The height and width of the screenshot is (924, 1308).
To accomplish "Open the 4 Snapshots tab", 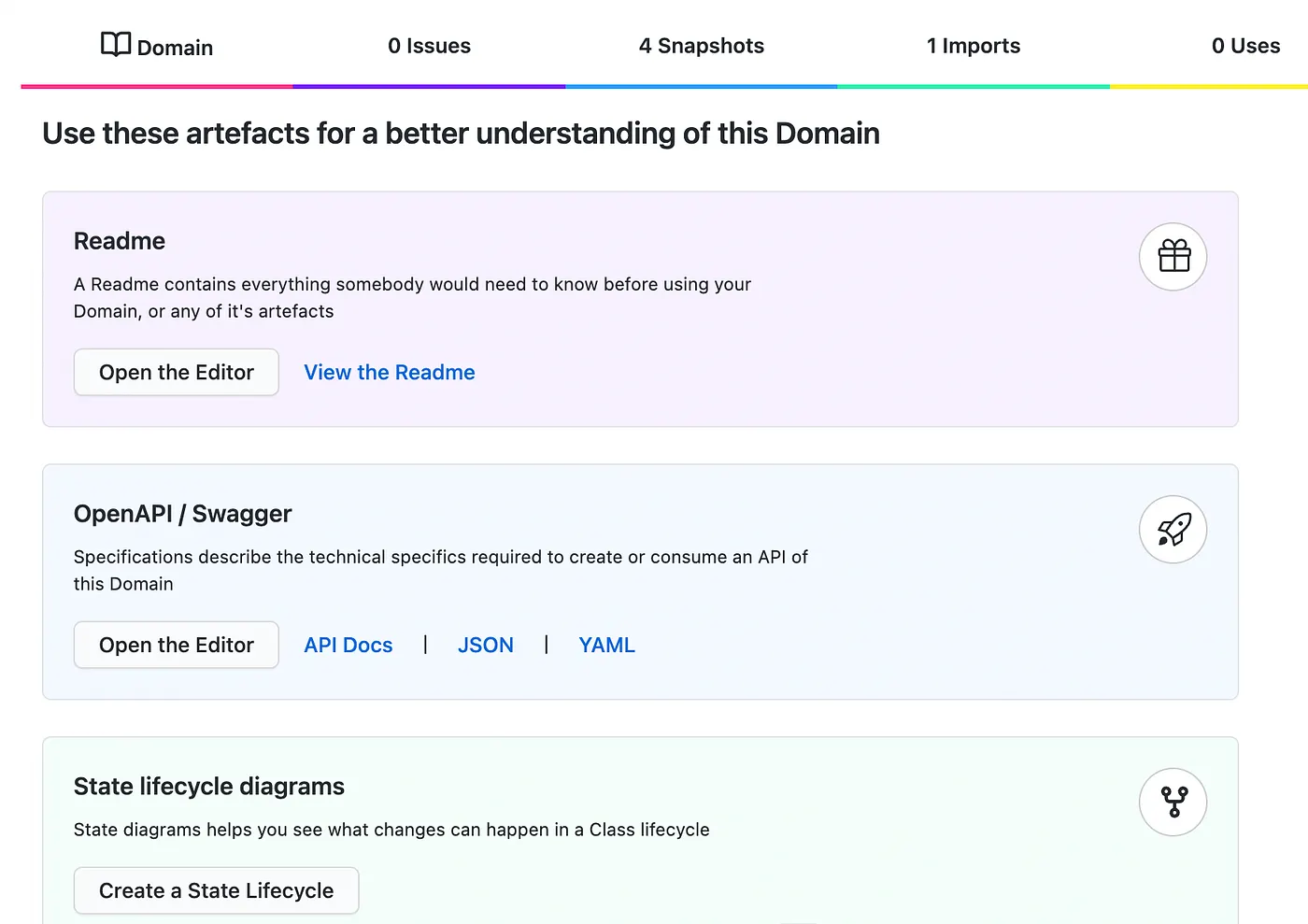I will [x=702, y=46].
